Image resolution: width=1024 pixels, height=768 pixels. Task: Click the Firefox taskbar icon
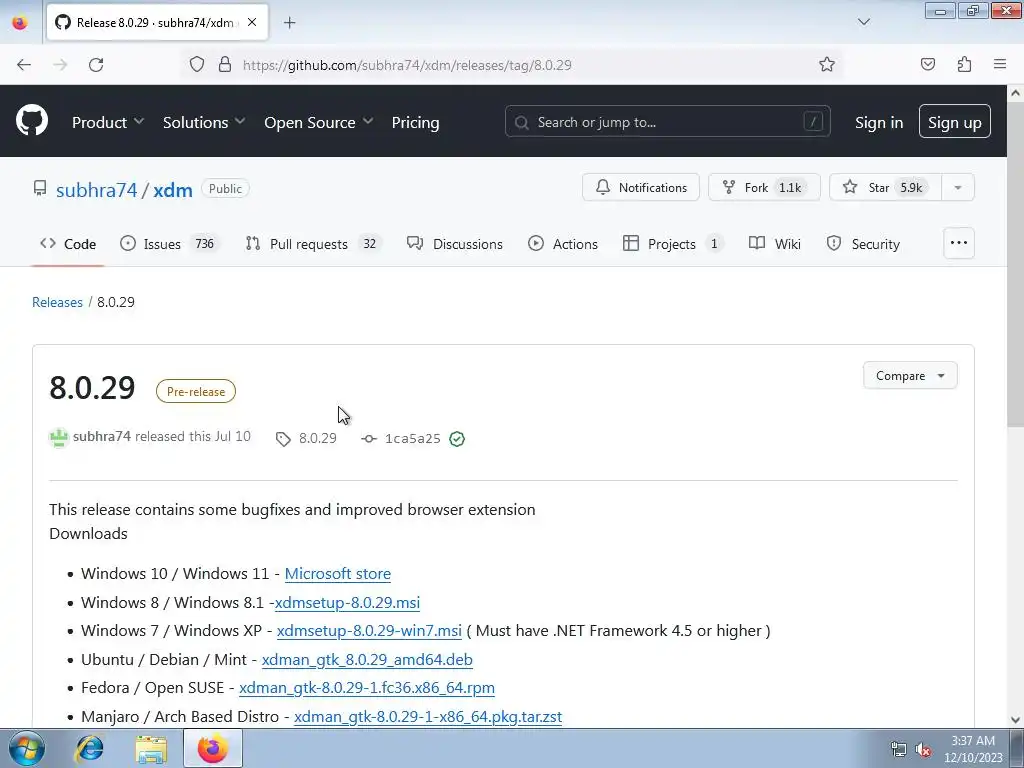point(213,748)
